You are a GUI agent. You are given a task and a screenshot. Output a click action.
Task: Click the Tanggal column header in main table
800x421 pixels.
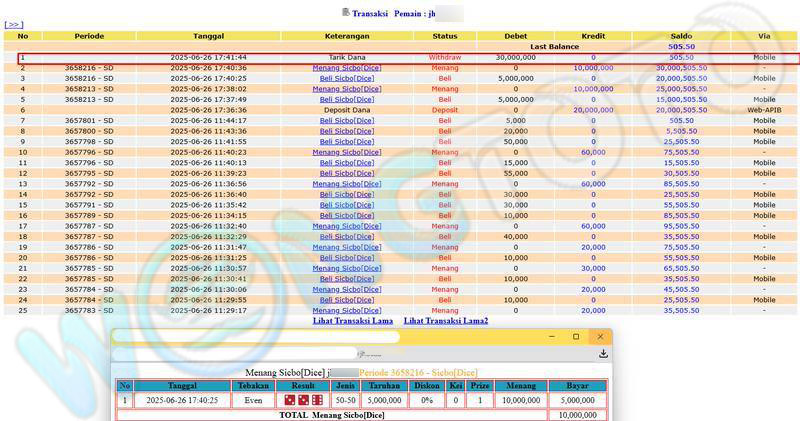[x=208, y=36]
